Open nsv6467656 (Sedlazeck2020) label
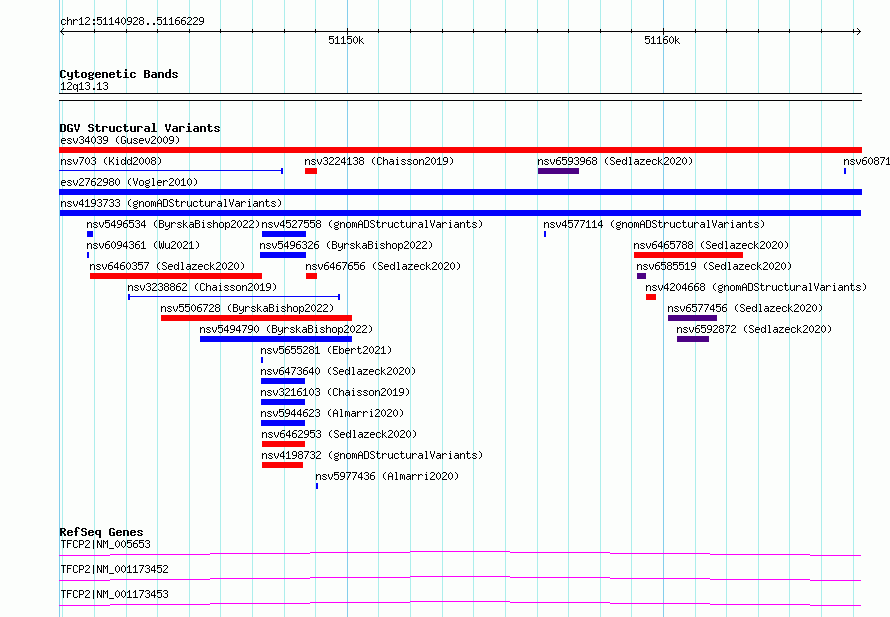 [383, 266]
